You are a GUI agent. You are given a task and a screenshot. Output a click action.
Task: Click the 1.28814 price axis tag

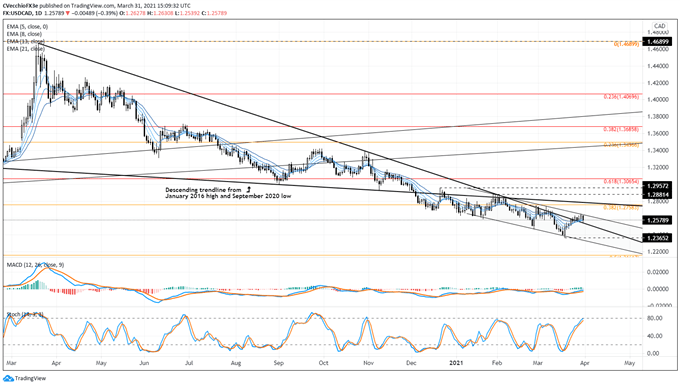coord(657,195)
